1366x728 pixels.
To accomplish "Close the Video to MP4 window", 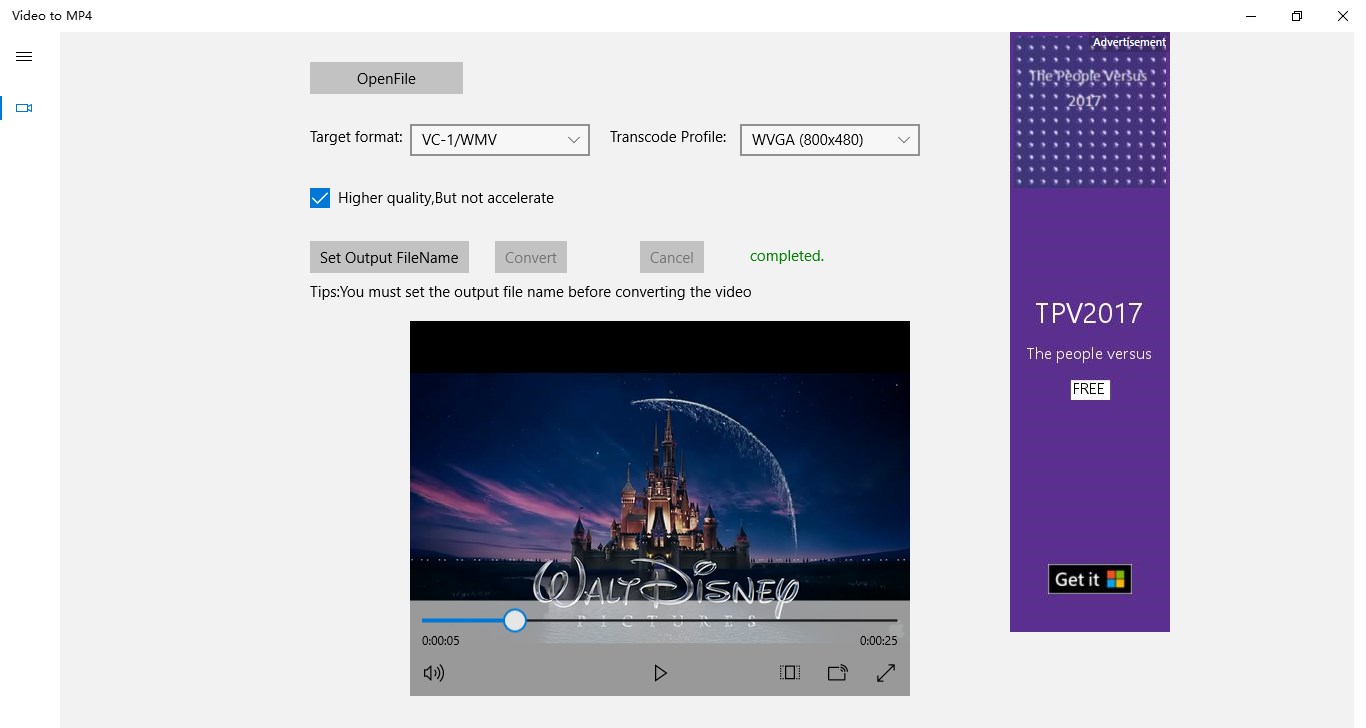I will click(x=1343, y=16).
